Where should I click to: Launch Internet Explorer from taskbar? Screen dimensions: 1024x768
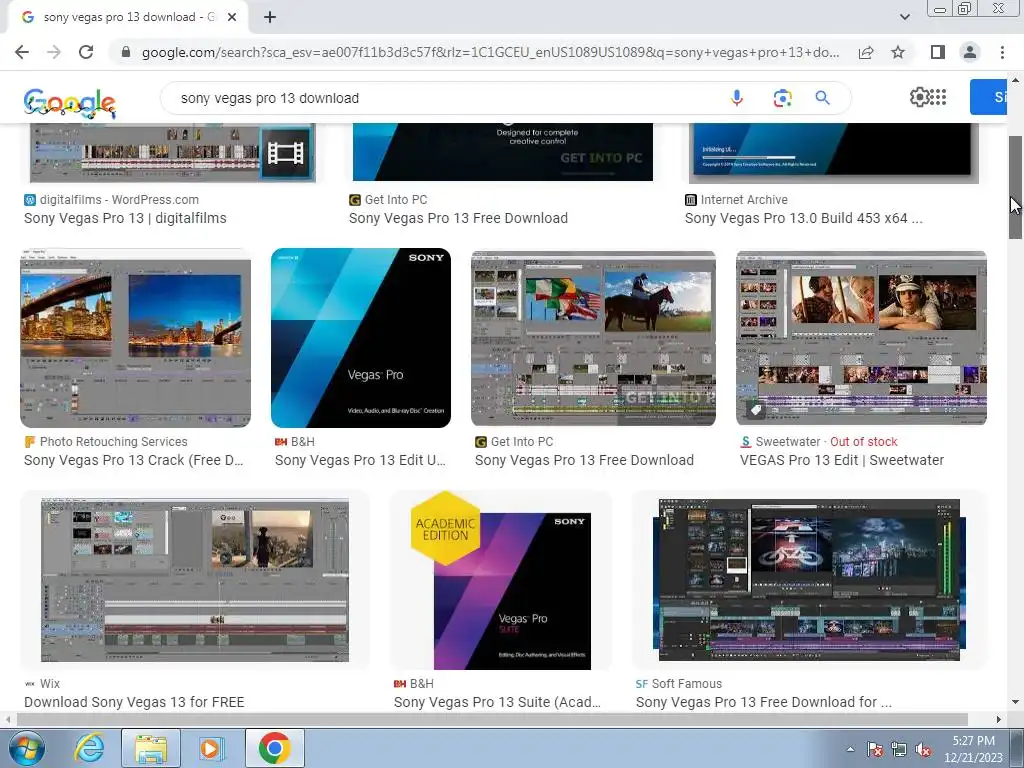tap(88, 748)
